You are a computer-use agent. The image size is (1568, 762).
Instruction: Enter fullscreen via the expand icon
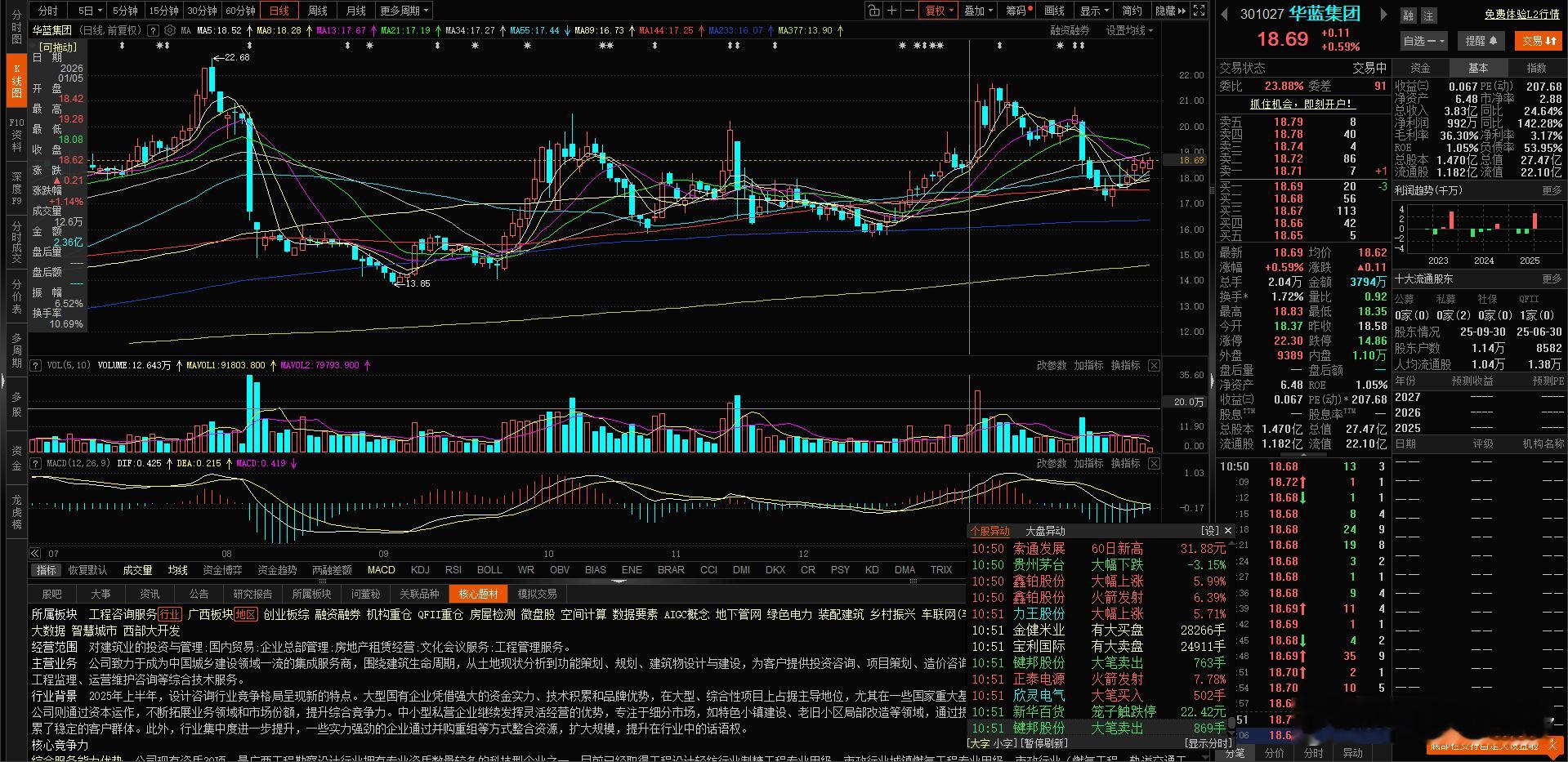pos(1198,11)
